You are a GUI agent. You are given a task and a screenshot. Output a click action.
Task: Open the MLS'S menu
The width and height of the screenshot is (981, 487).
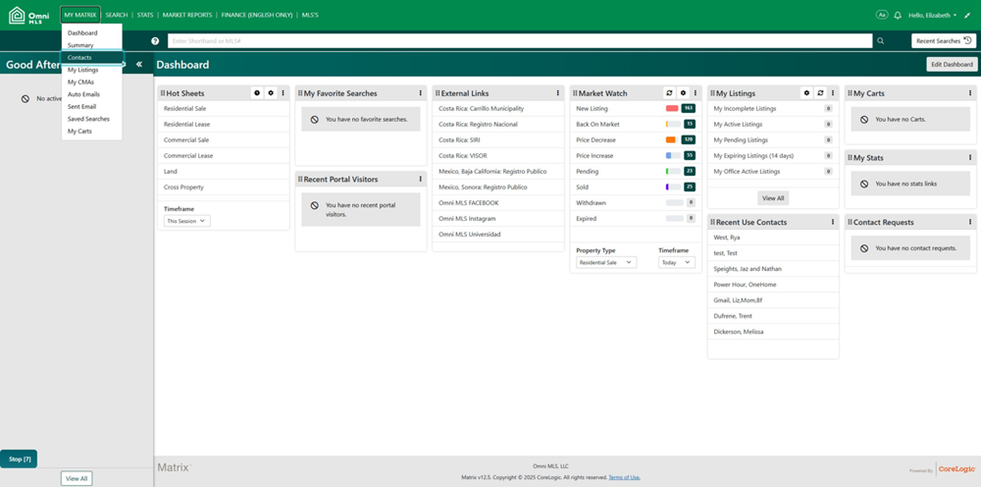310,15
